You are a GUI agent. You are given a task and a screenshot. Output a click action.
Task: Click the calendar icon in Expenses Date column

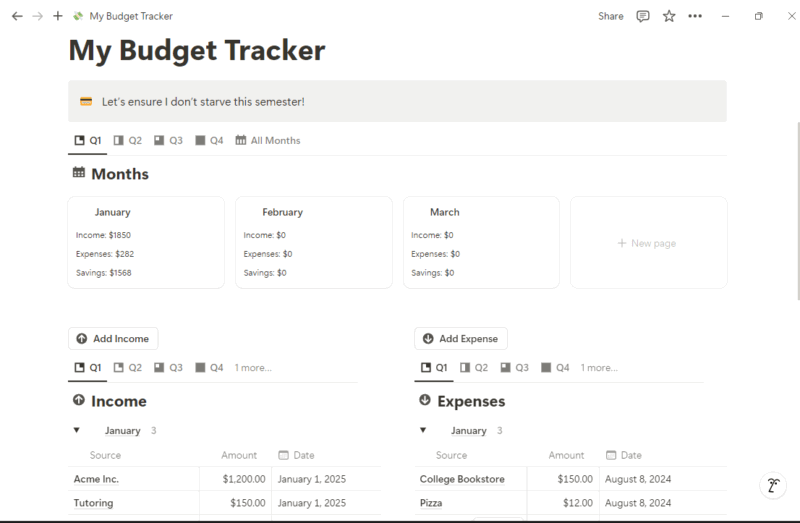[x=611, y=455]
